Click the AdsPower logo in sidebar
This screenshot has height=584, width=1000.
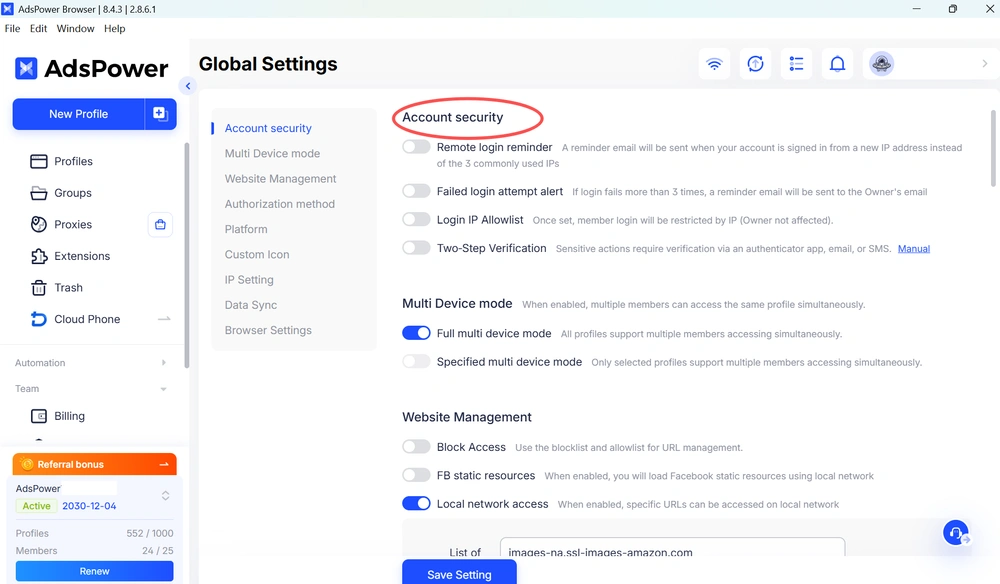click(x=91, y=68)
